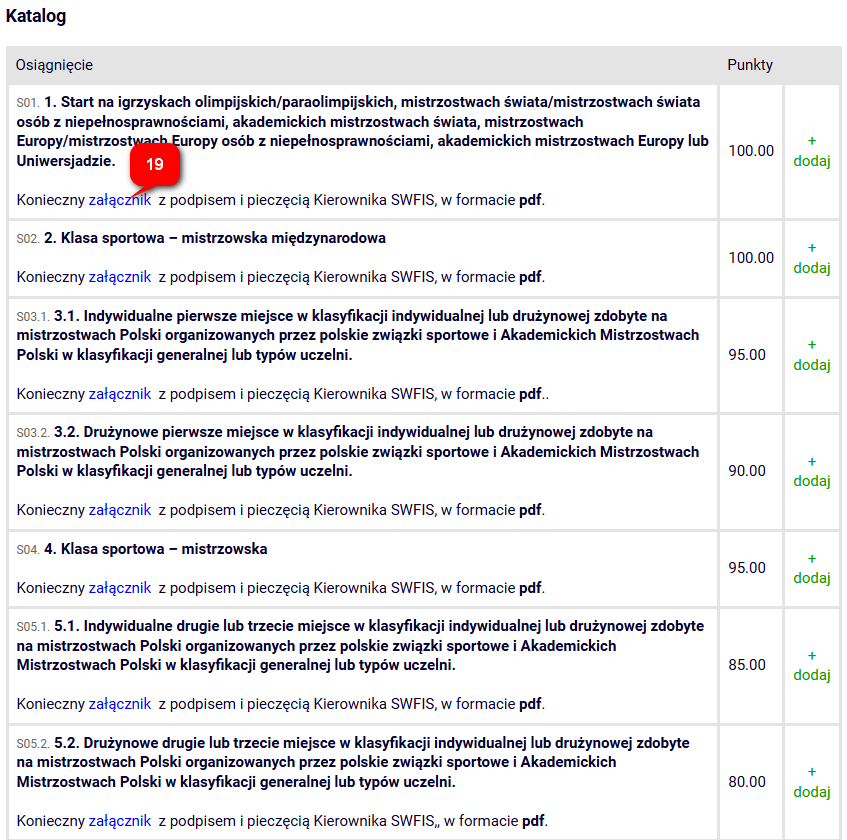This screenshot has height=840, width=847.
Task: Click the '3.2. Drużynowe pierwsze miejsce' title
Action: click(x=358, y=452)
